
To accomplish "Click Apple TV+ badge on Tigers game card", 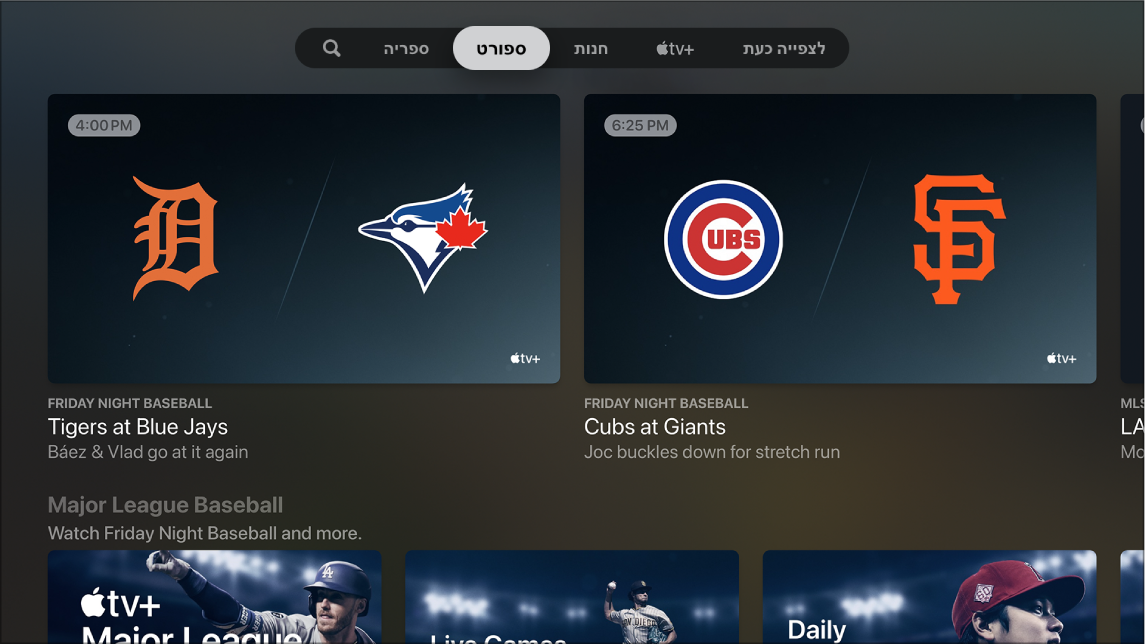I will click(x=525, y=358).
